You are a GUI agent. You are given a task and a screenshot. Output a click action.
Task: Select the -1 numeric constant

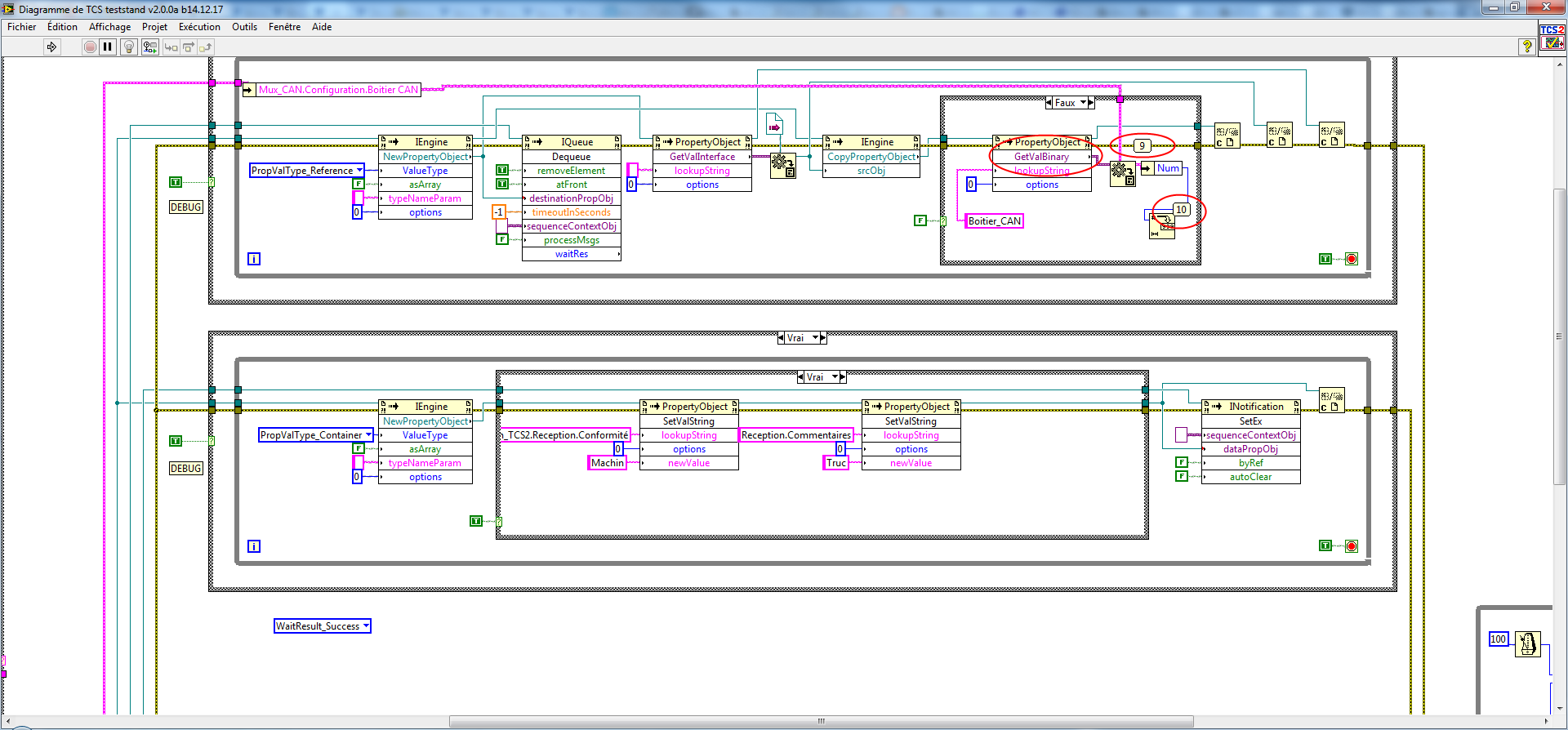point(498,211)
